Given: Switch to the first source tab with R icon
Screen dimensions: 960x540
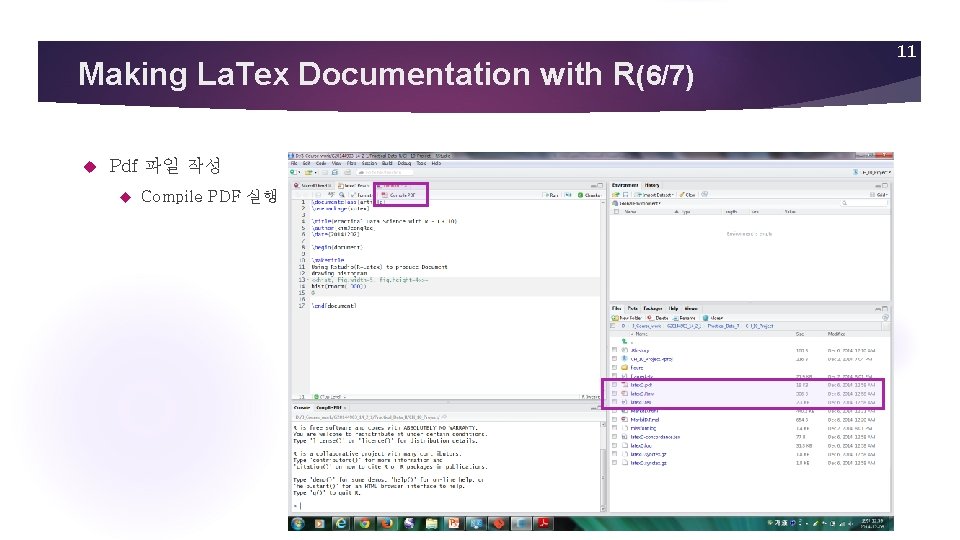Looking at the screenshot, I should (312, 185).
